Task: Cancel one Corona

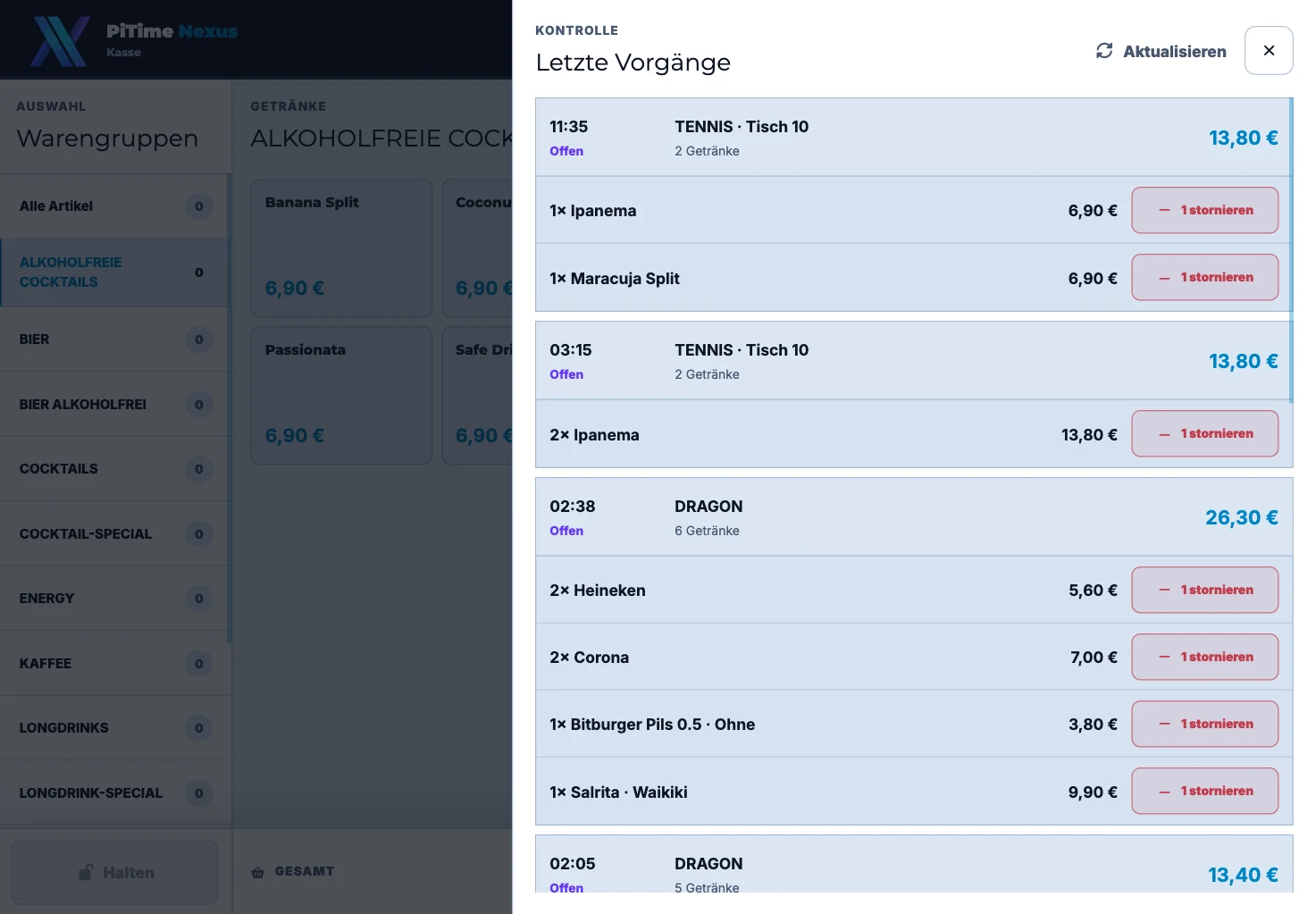Action: click(1204, 657)
